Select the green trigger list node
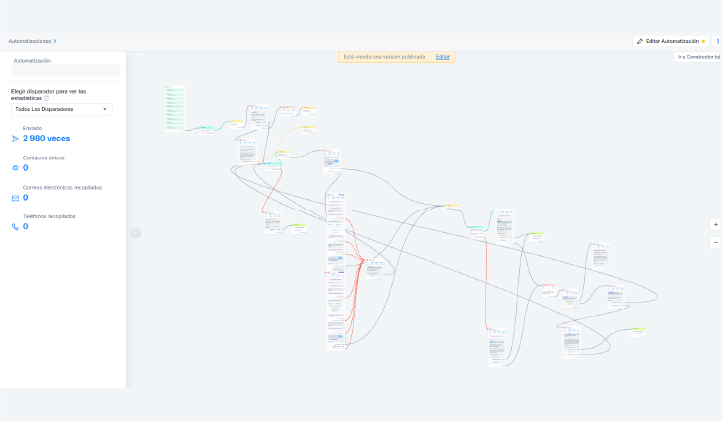The width and height of the screenshot is (723, 421). pyautogui.click(x=175, y=108)
